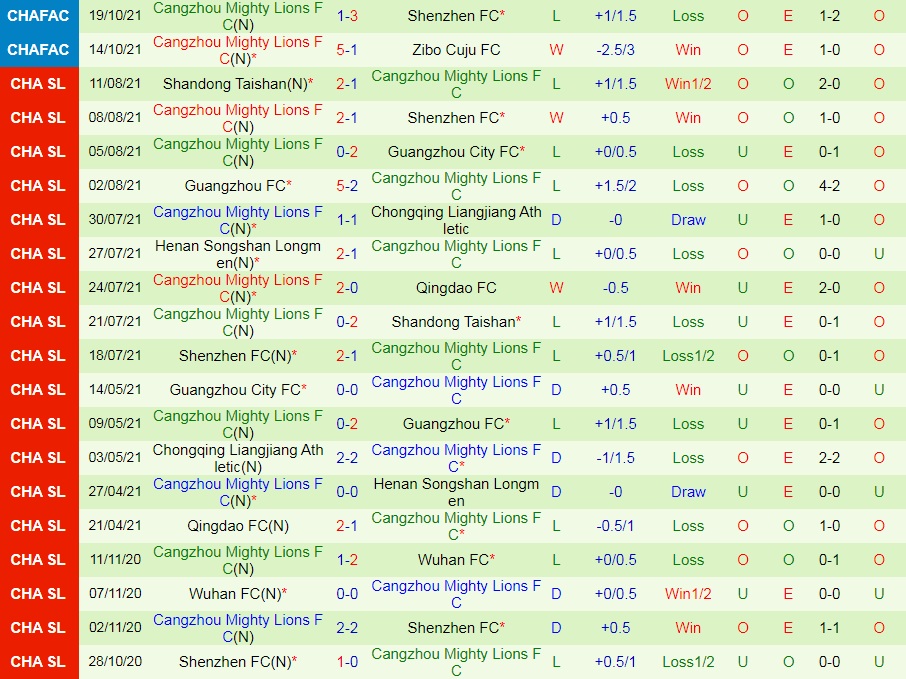Select 2-2 score on 03/05/21 row

(x=347, y=458)
